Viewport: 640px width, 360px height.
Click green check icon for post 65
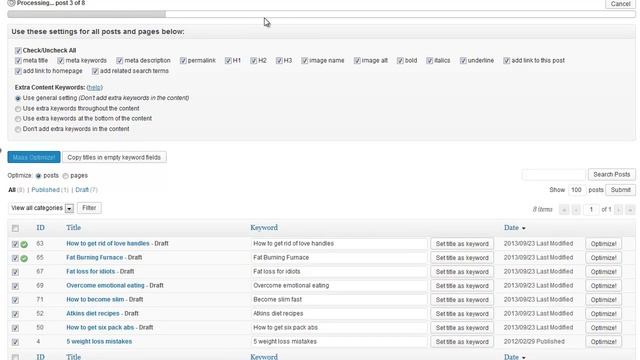(24, 258)
